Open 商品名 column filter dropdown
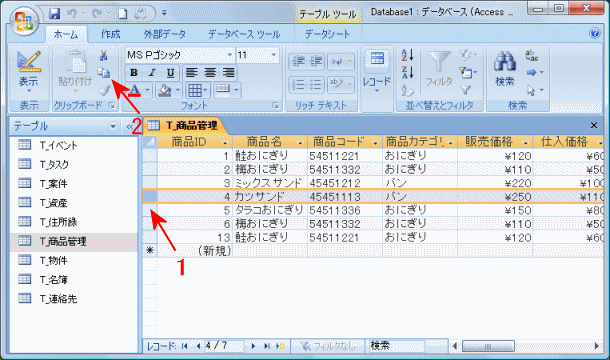Image resolution: width=610 pixels, height=360 pixels. (x=300, y=143)
